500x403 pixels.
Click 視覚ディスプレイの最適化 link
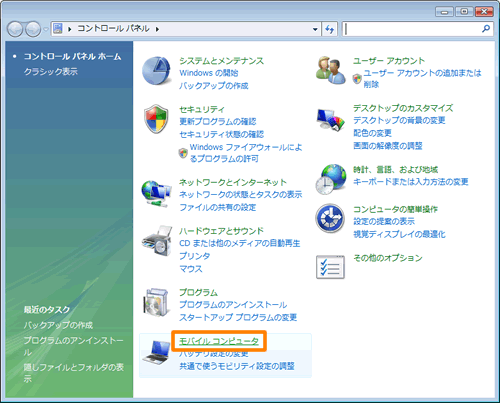(399, 234)
